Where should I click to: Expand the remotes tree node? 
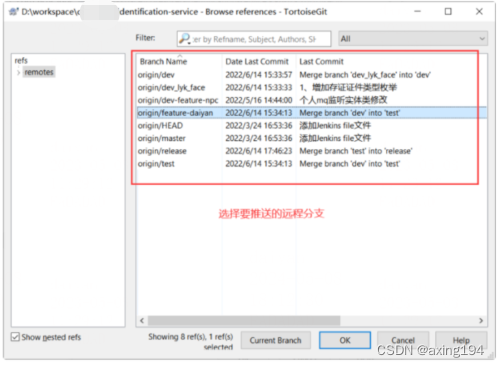click(19, 72)
